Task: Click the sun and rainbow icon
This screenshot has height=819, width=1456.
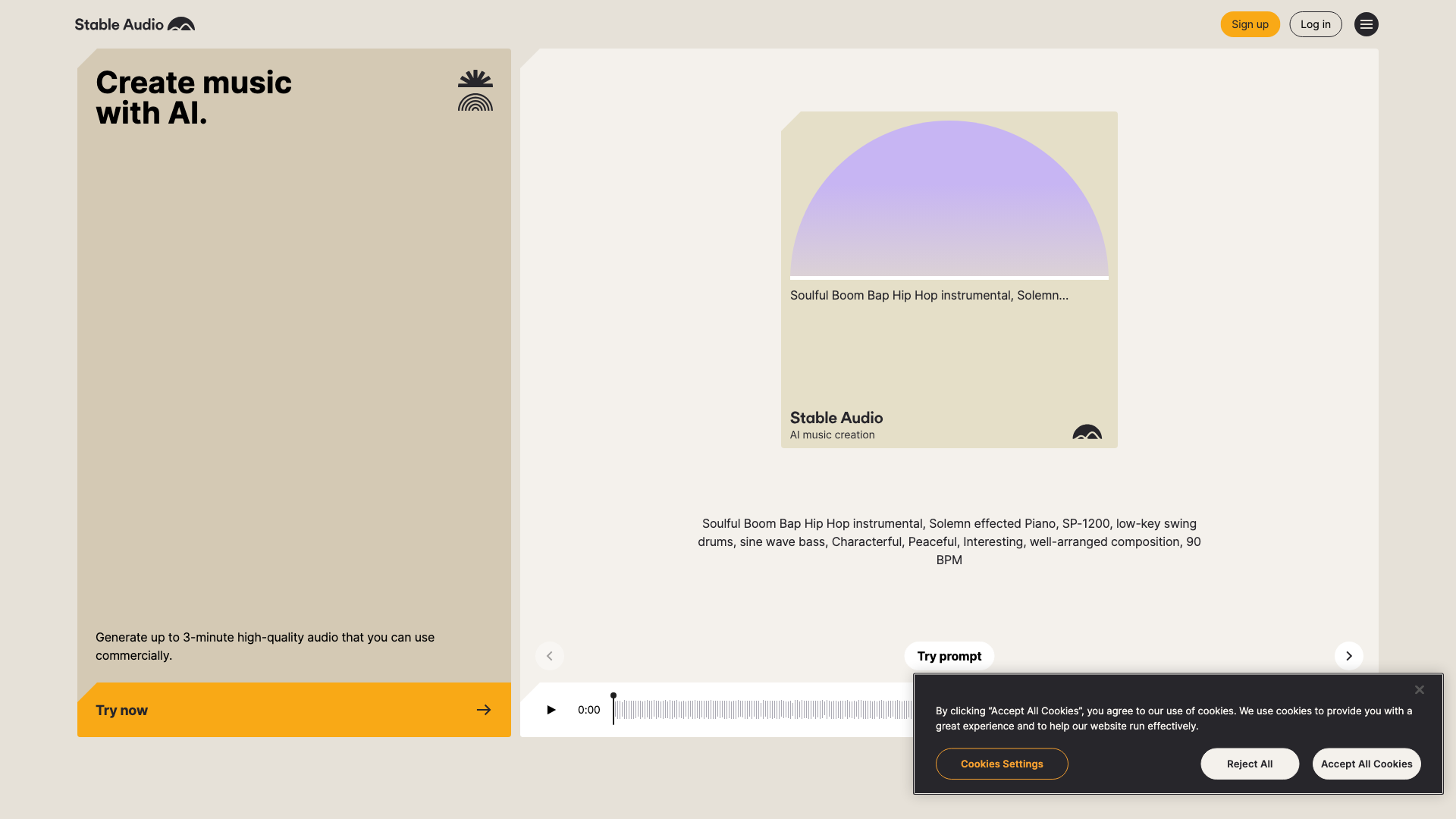Action: point(475,90)
